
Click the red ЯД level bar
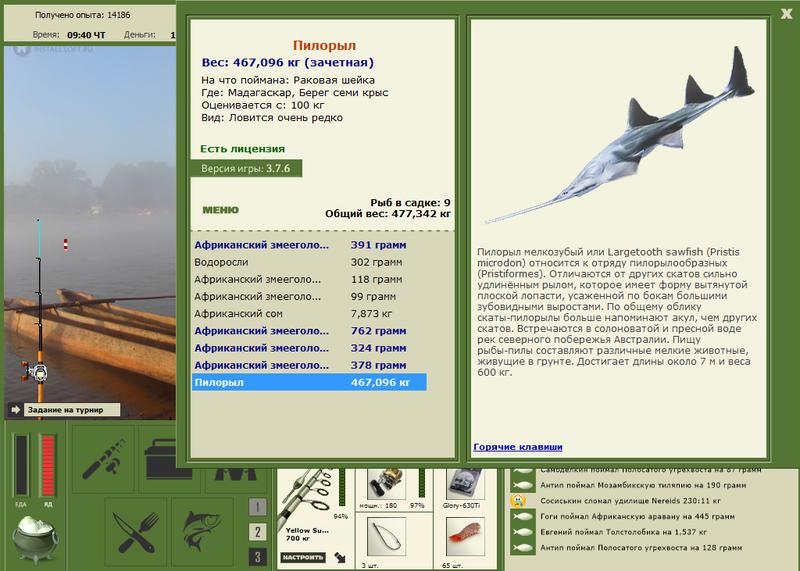point(47,465)
